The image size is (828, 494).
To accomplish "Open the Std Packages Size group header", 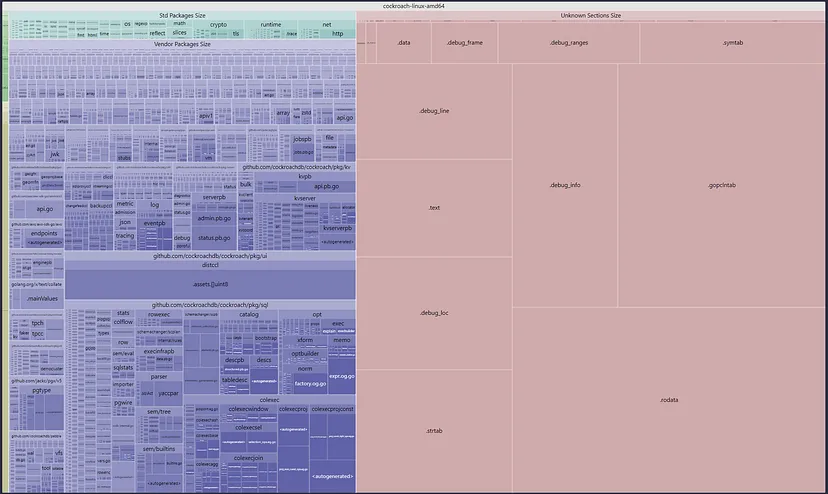I will pyautogui.click(x=182, y=16).
